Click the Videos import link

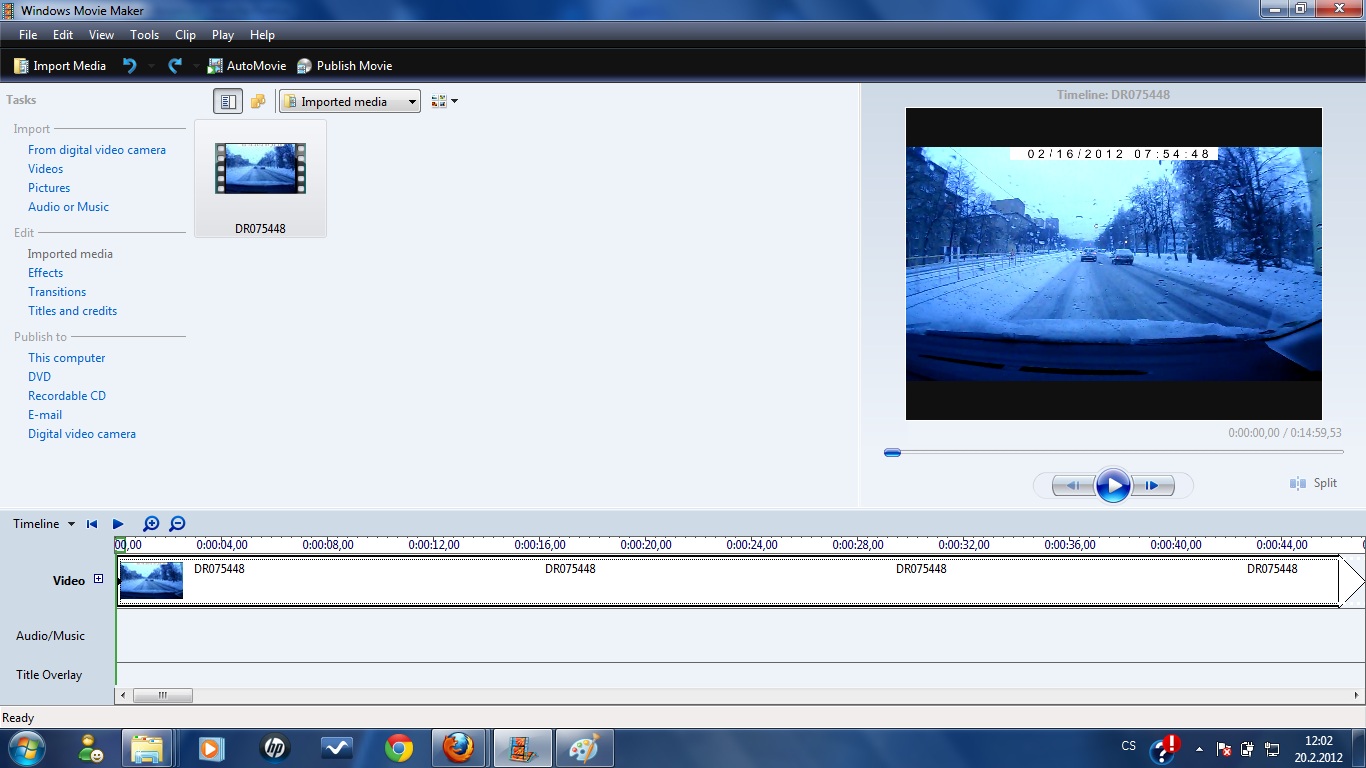click(x=45, y=169)
